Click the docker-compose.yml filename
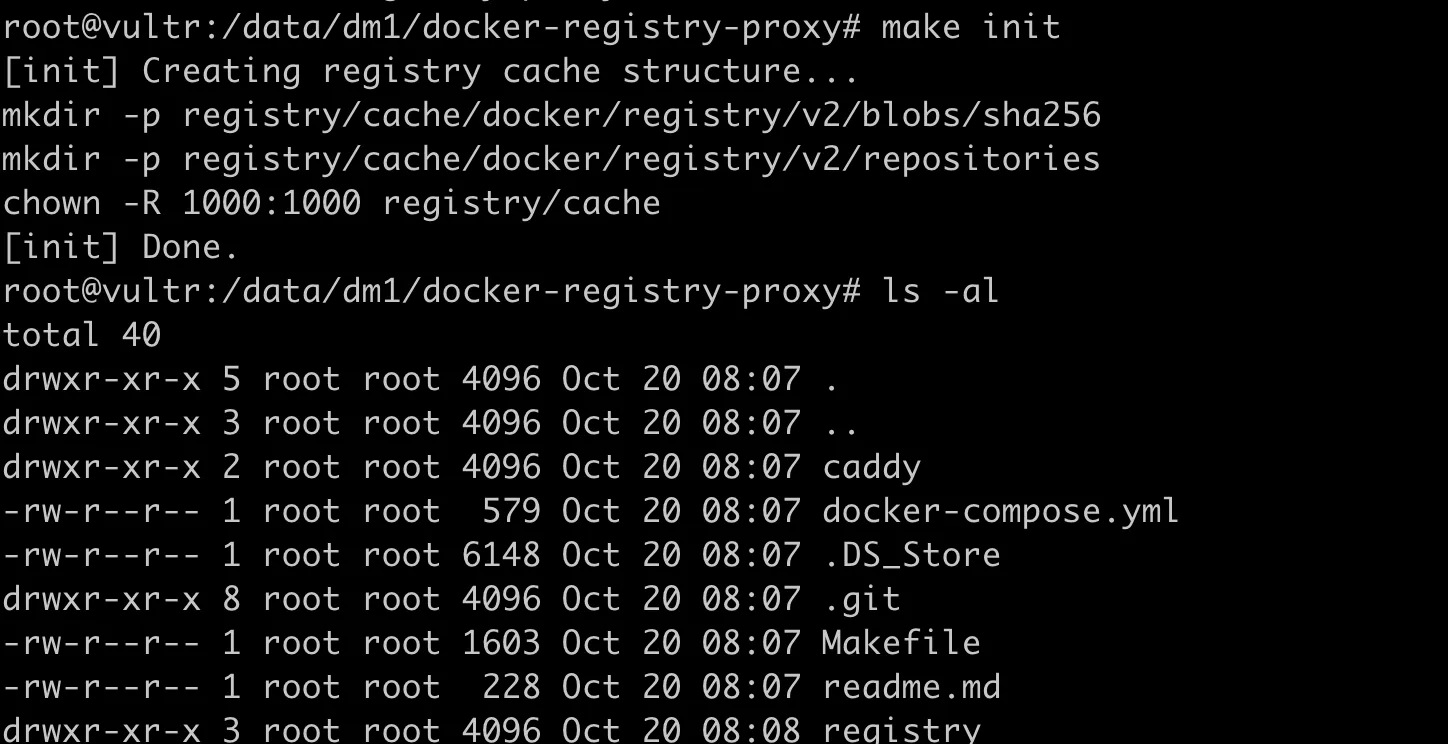1448x744 pixels. (x=1000, y=511)
